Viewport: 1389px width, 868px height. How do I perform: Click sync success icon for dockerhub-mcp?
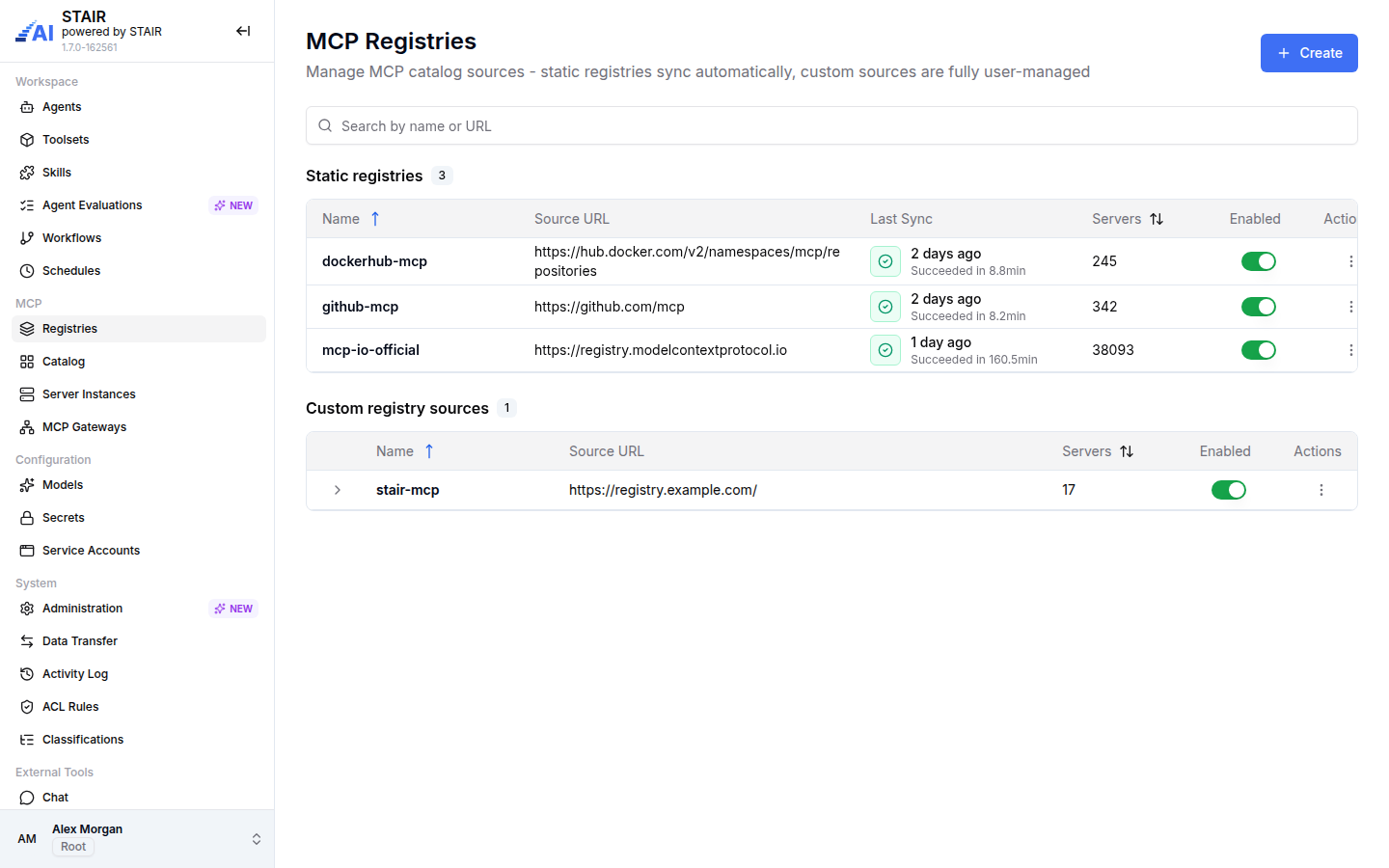[885, 261]
